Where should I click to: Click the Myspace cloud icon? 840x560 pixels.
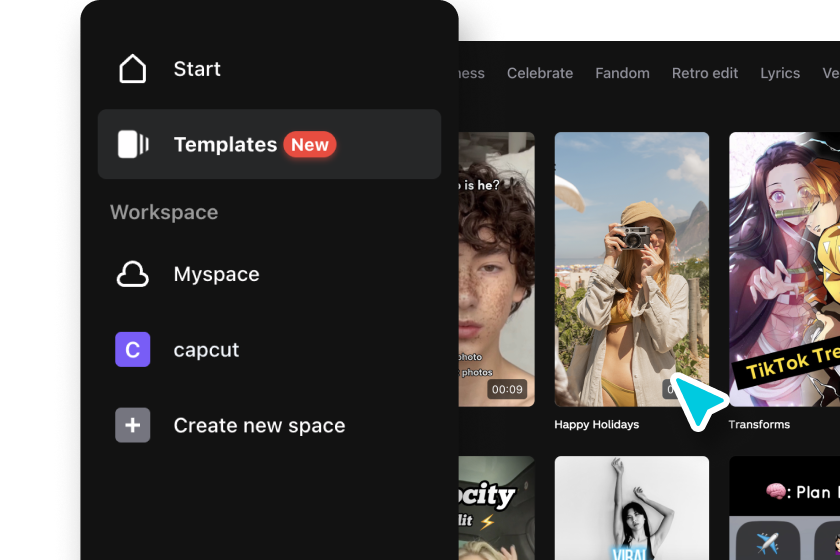(x=132, y=274)
